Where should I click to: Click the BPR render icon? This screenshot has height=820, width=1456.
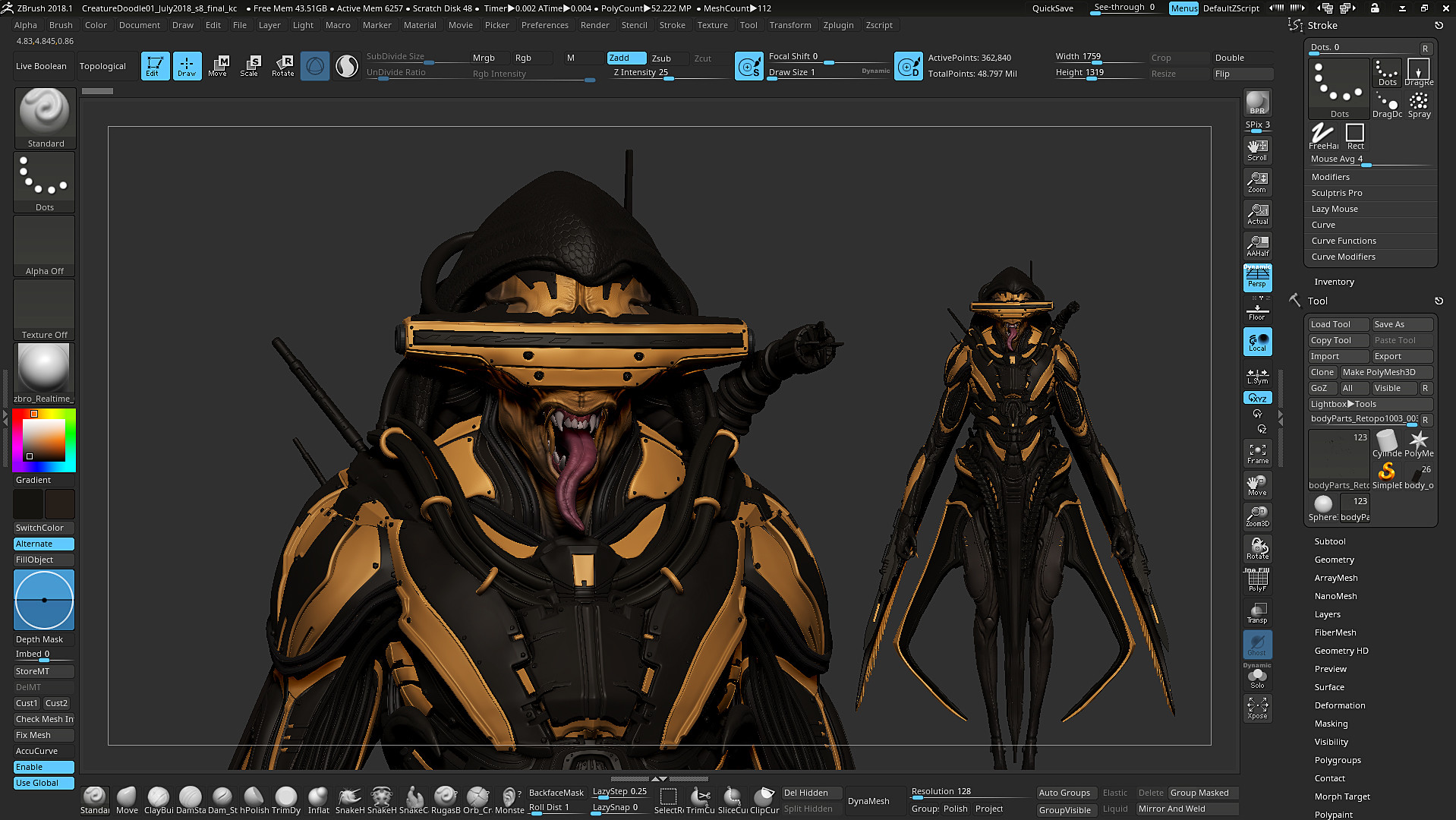tap(1257, 102)
